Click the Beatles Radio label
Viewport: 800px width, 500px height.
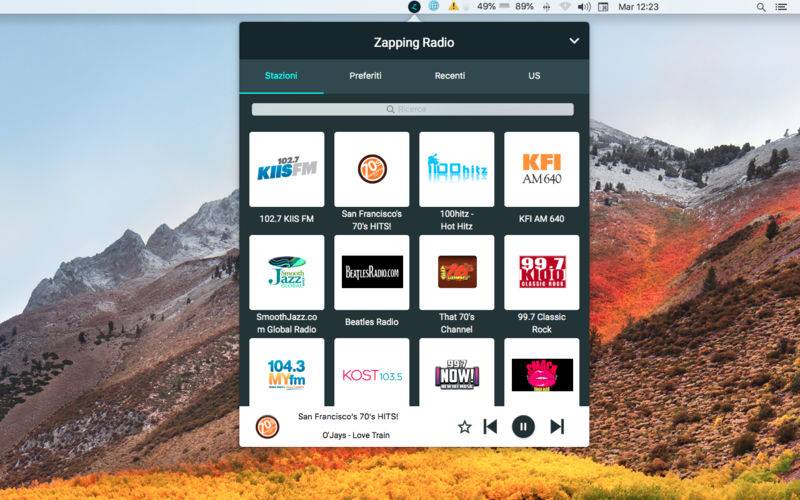371,322
